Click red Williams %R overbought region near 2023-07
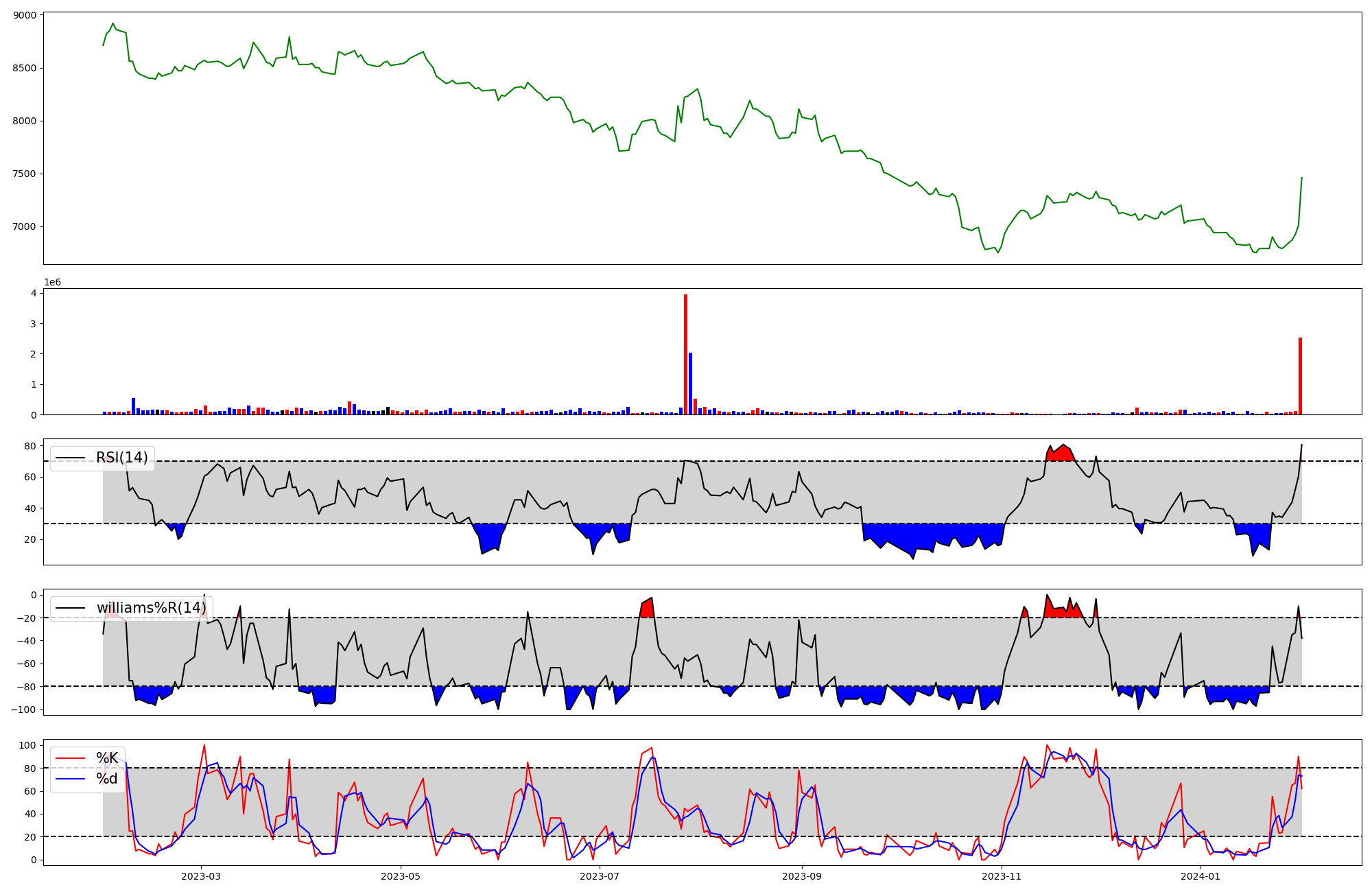The height and width of the screenshot is (892, 1372). tap(646, 609)
